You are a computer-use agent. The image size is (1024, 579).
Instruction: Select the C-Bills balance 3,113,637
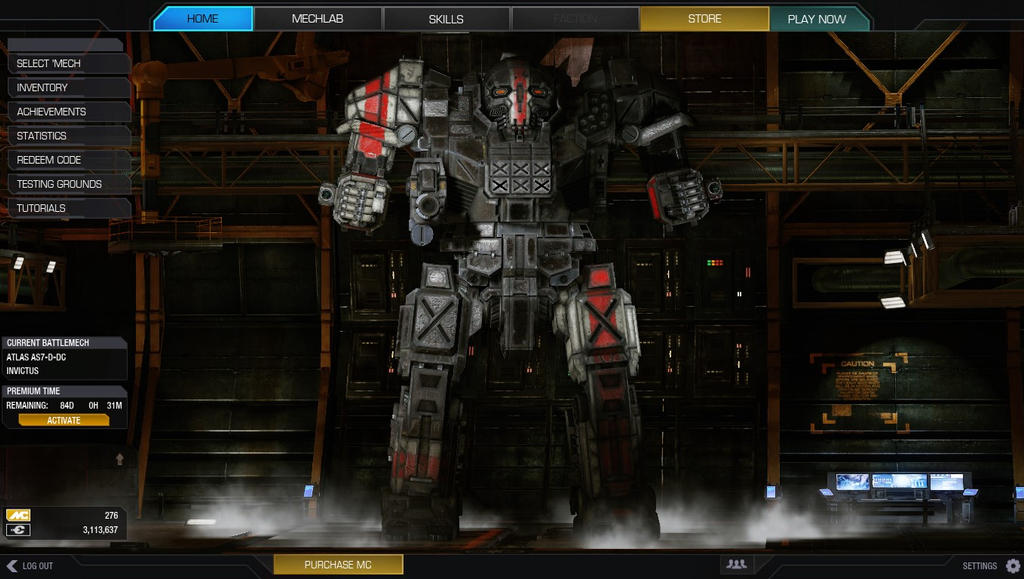[100, 529]
